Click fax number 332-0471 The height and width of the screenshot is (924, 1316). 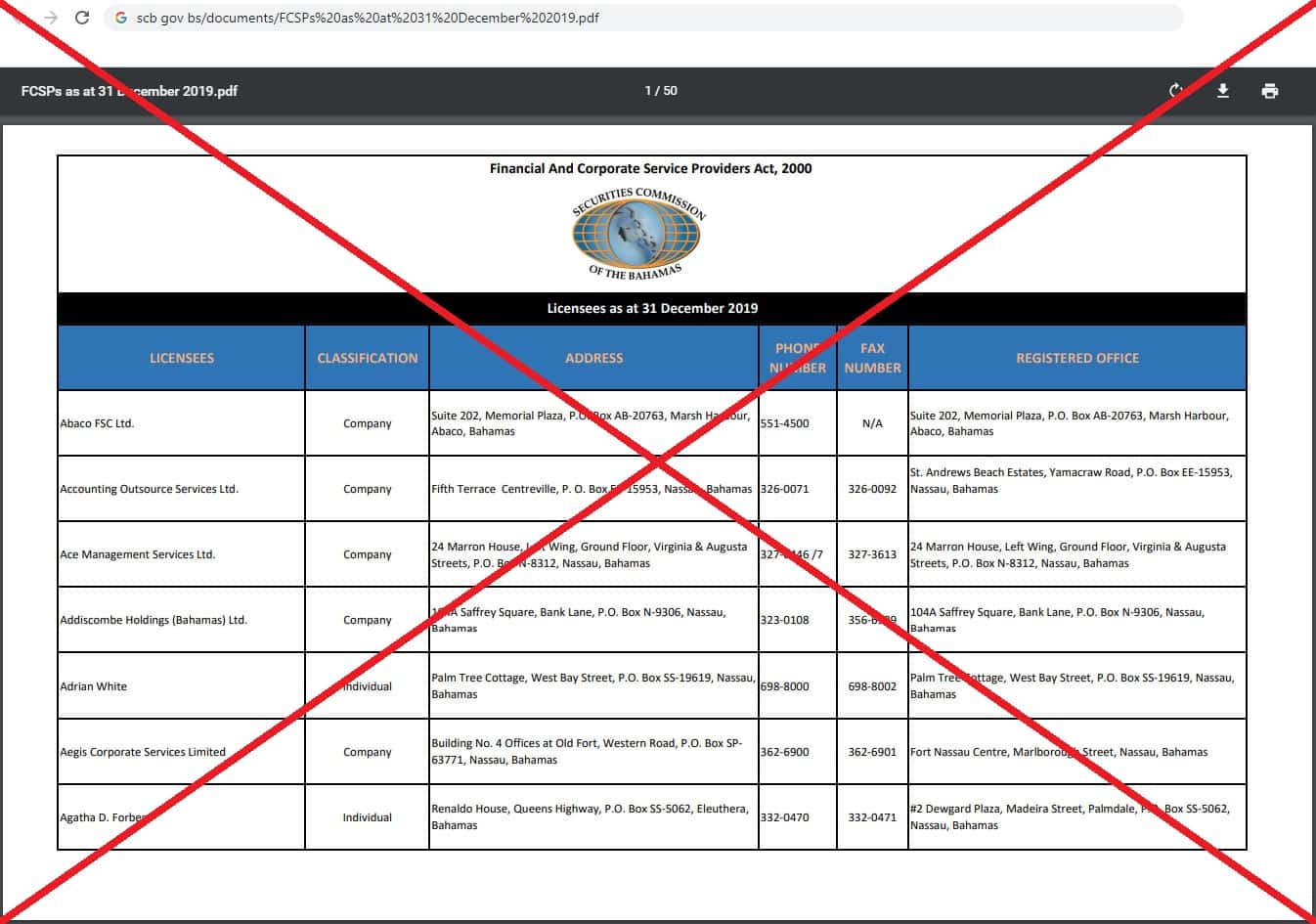coord(872,817)
